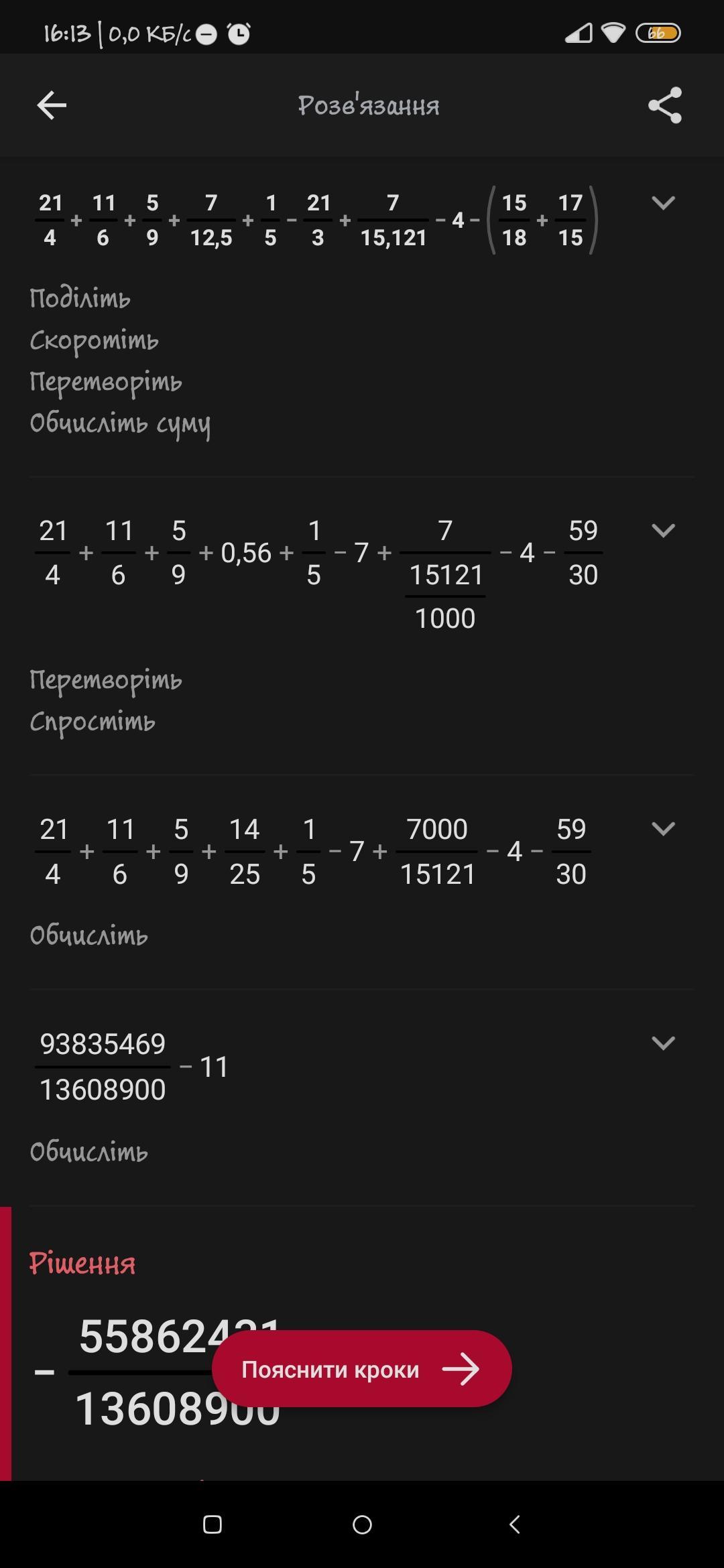Tap Android back triangle button
This screenshot has height=1568, width=724.
514,1524
